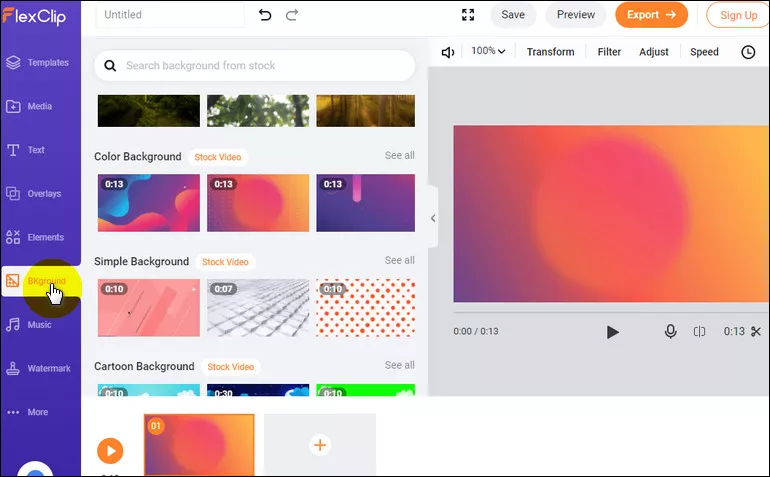Select the golden forest thumbnail

365,111
